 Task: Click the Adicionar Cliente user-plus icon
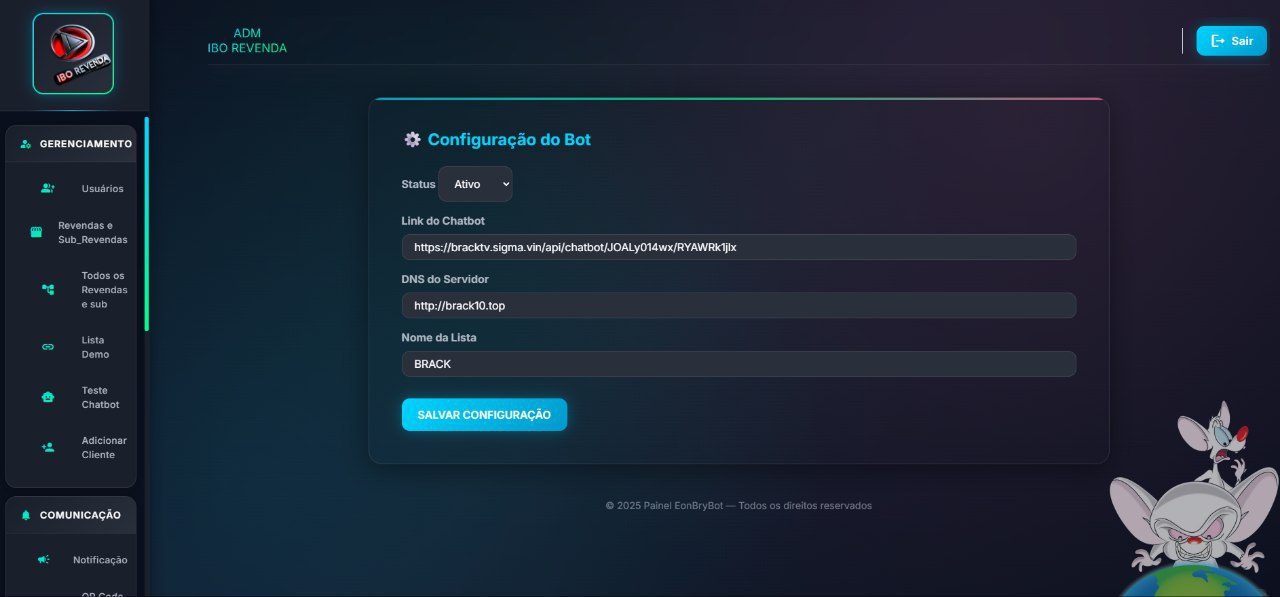[x=48, y=447]
